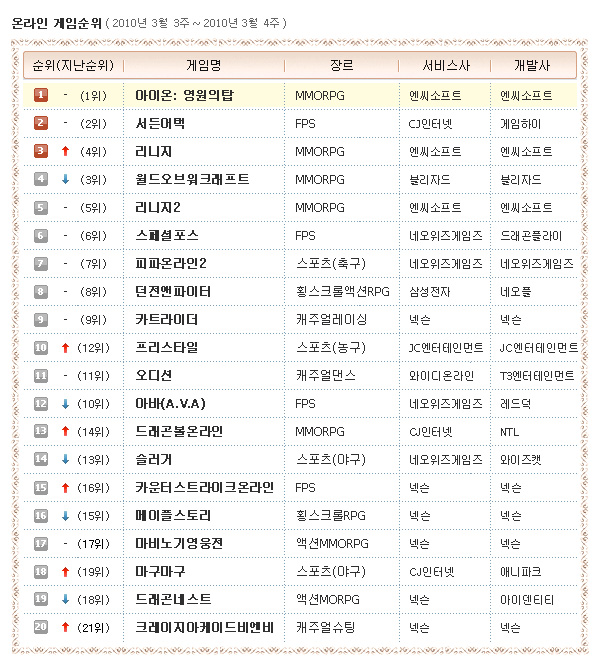Click the blue down arrow beside rank 19
600x666 pixels.
click(x=65, y=599)
